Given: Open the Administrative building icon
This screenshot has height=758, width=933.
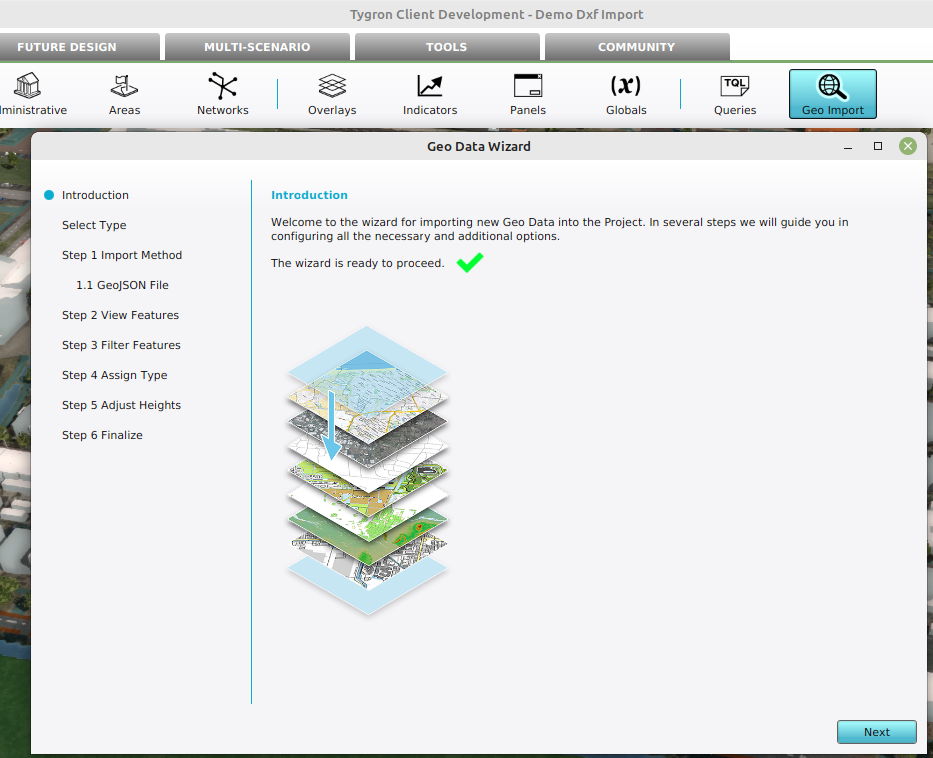Looking at the screenshot, I should (27, 86).
